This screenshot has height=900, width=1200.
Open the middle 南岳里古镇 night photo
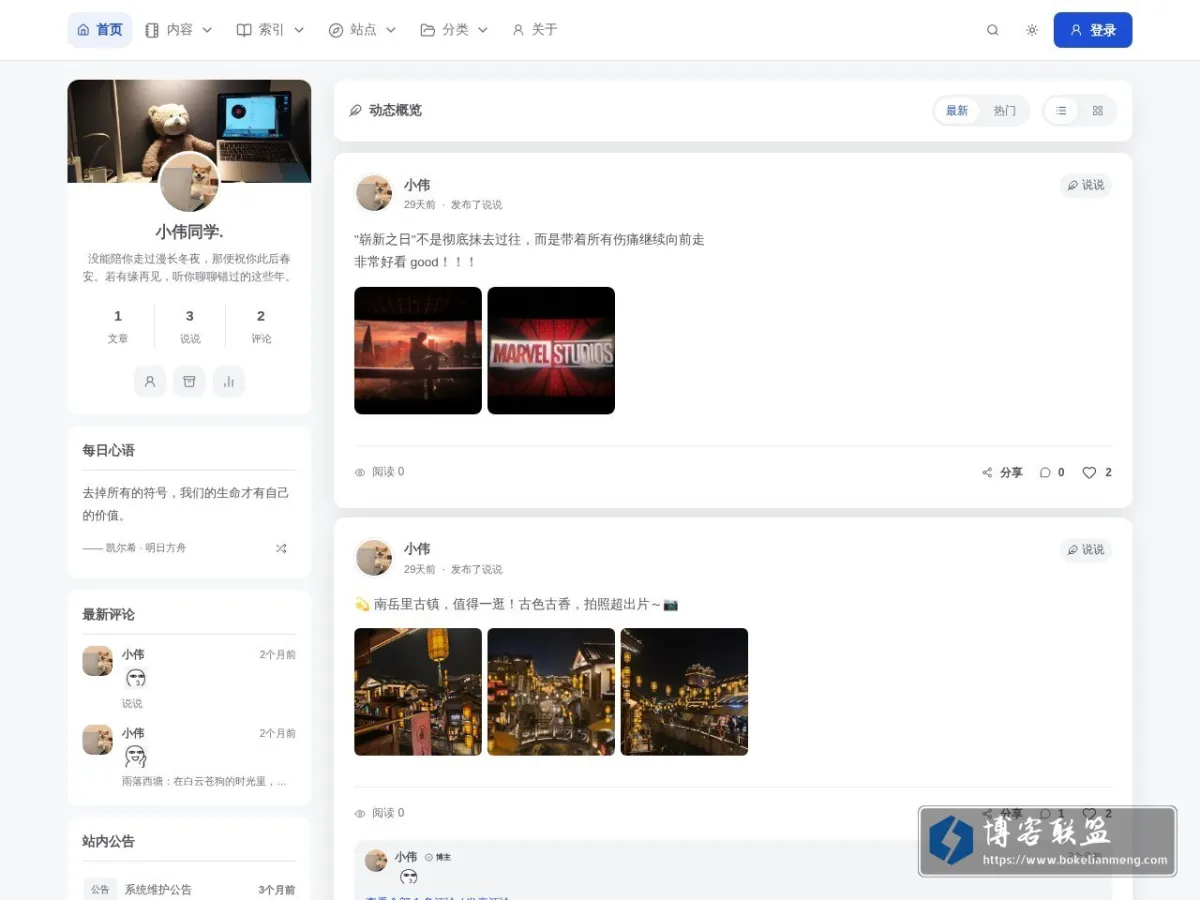pos(551,691)
